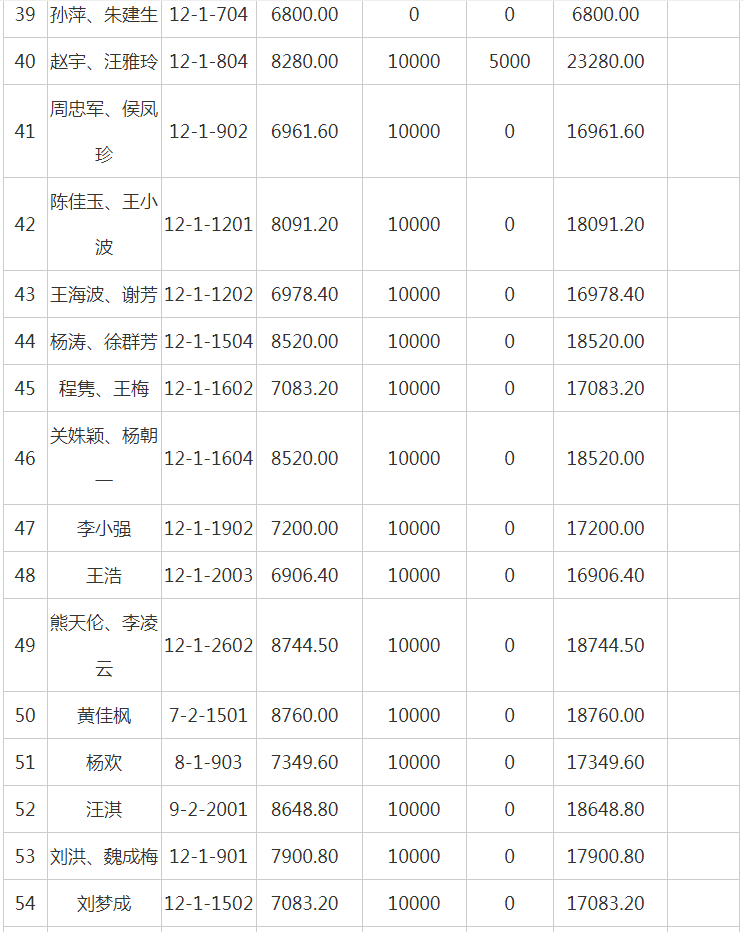Select room number 12-1-804
Viewport: 744px width, 932px height.
pos(208,61)
